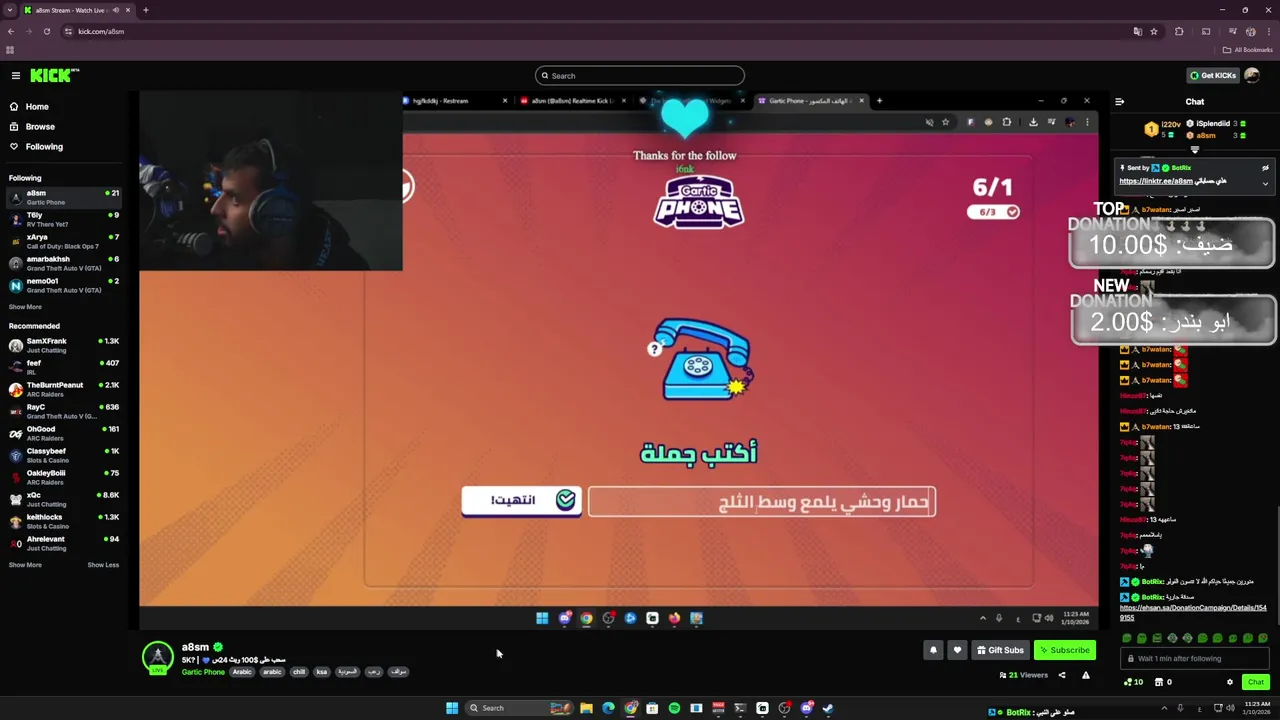Go to Home in Kick sidebar
This screenshot has height=720, width=1280.
pos(37,107)
